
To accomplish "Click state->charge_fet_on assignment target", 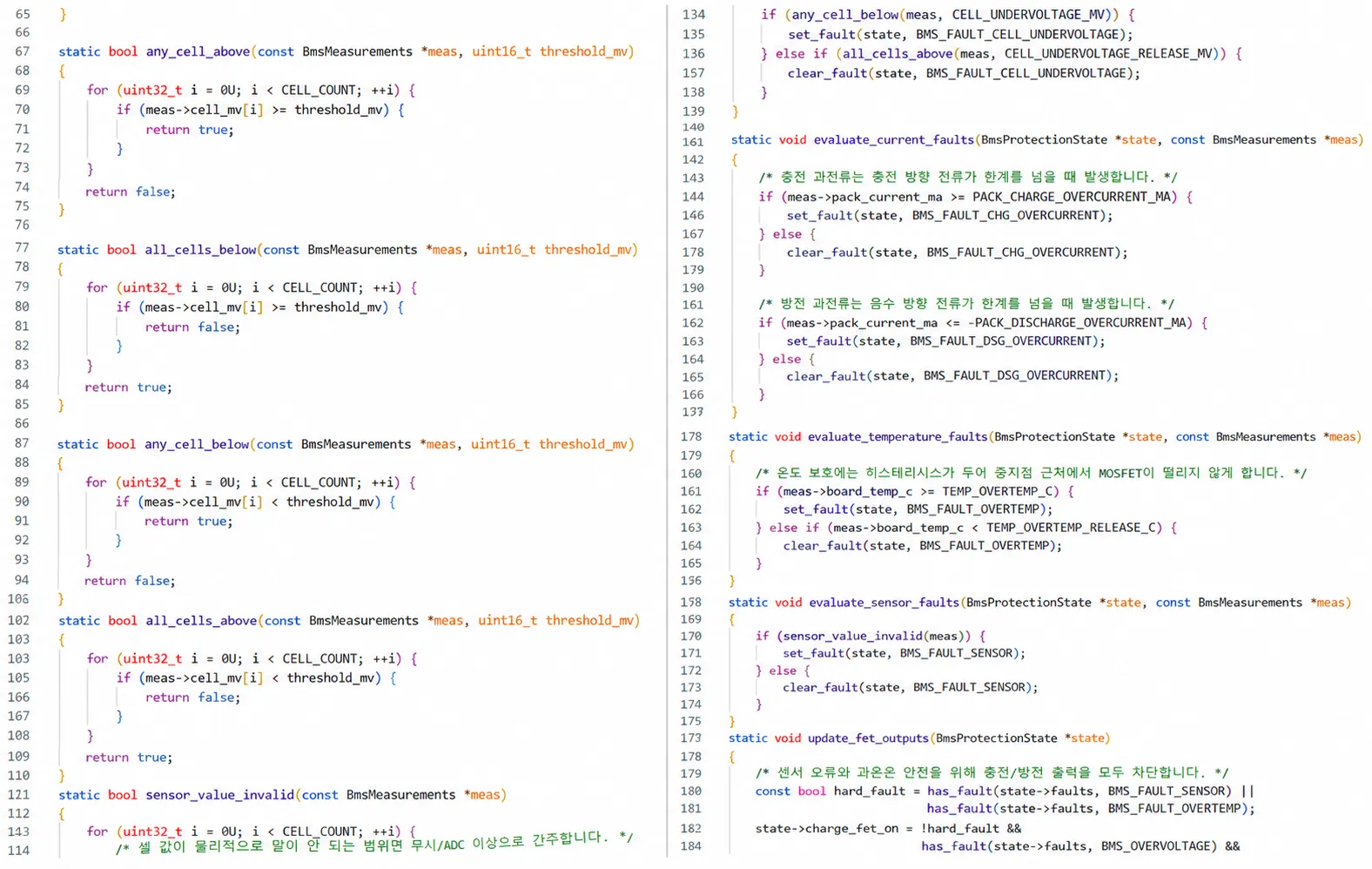I will (x=827, y=829).
